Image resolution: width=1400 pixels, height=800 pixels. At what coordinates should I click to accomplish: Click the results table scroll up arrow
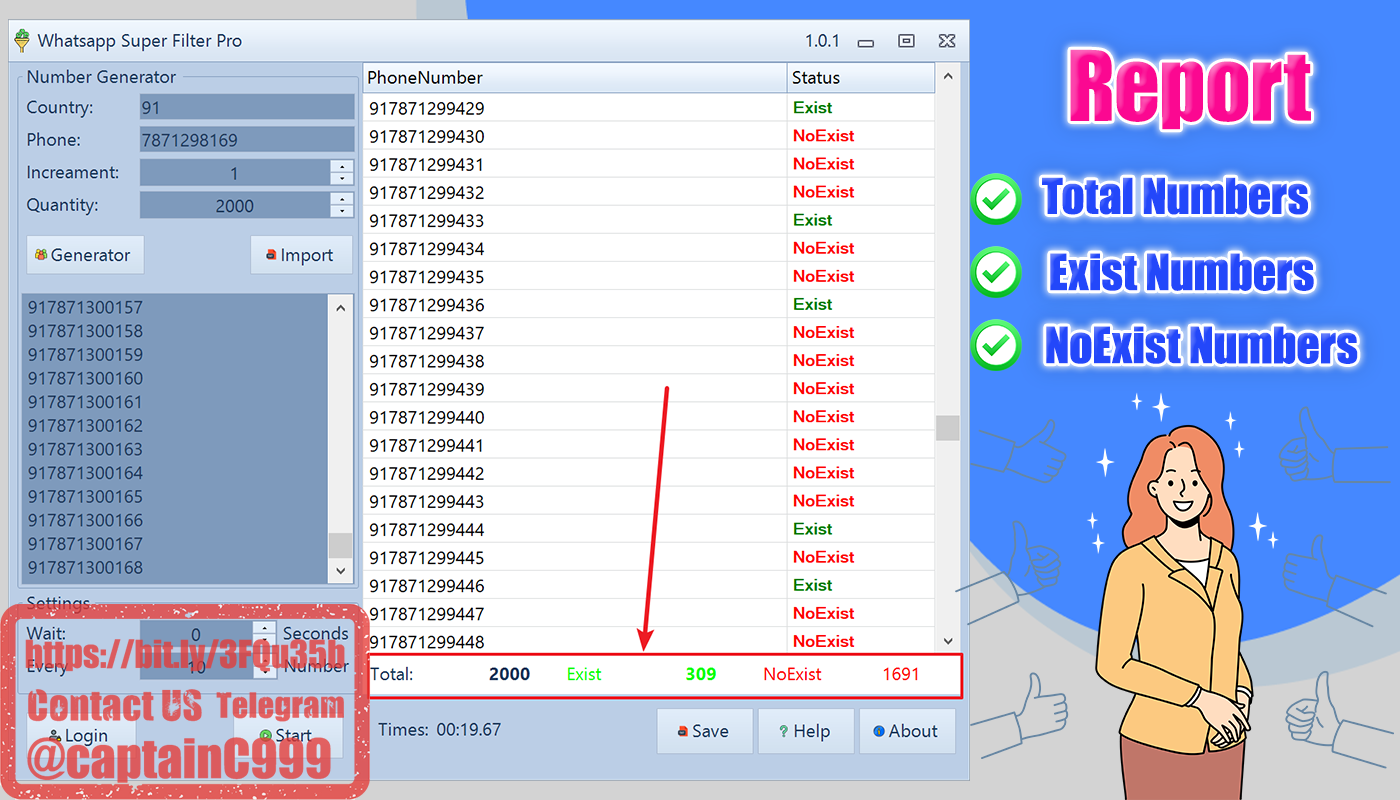point(948,77)
